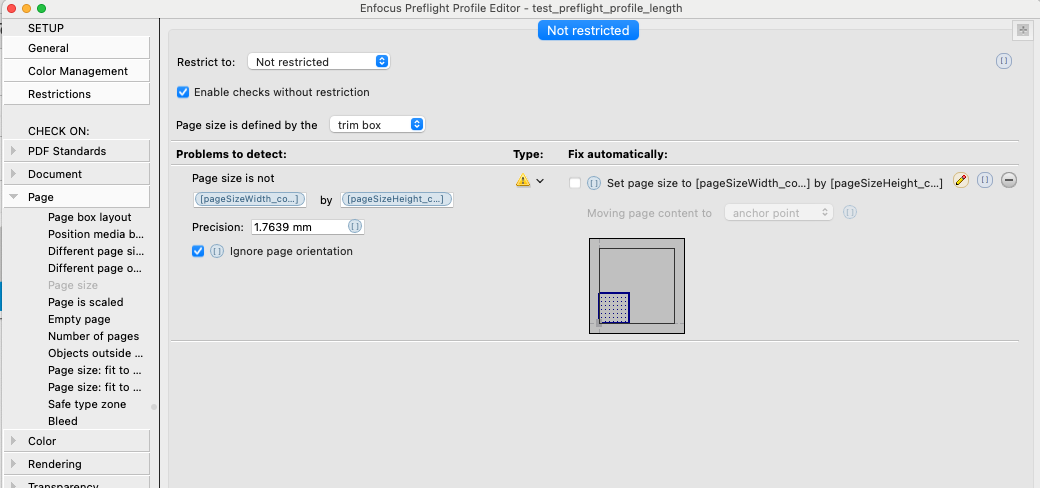Select Position media box check
The image size is (1040, 488).
[x=96, y=234]
